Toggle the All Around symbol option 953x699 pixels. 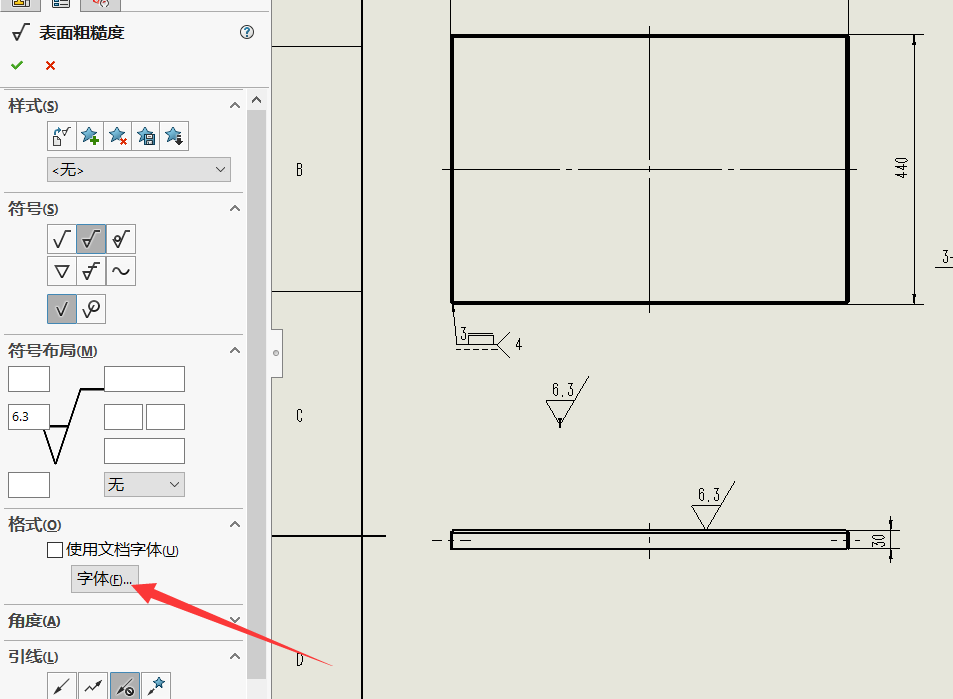click(x=91, y=309)
